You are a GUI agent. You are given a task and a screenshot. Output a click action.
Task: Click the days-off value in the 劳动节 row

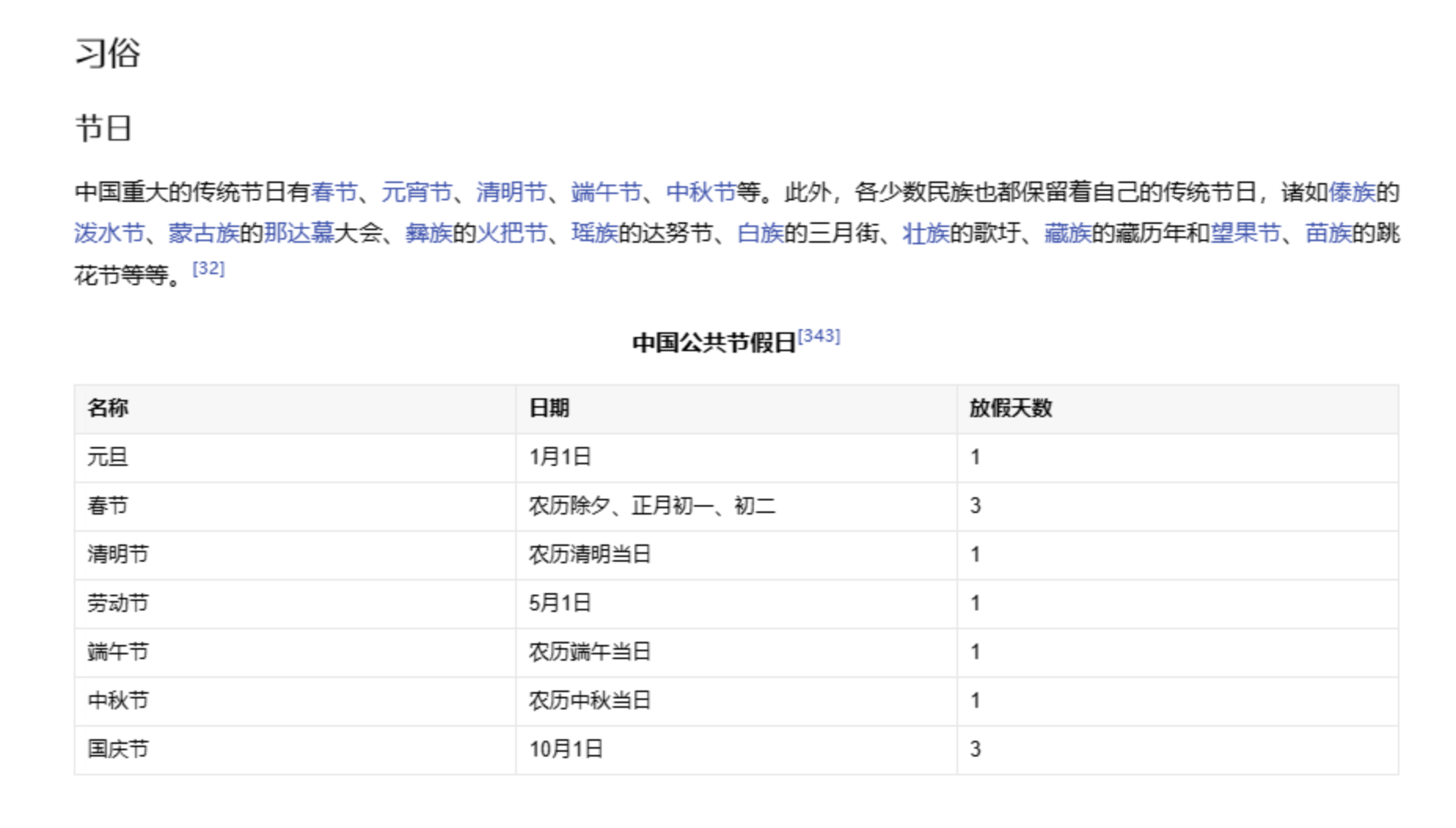click(x=1177, y=603)
